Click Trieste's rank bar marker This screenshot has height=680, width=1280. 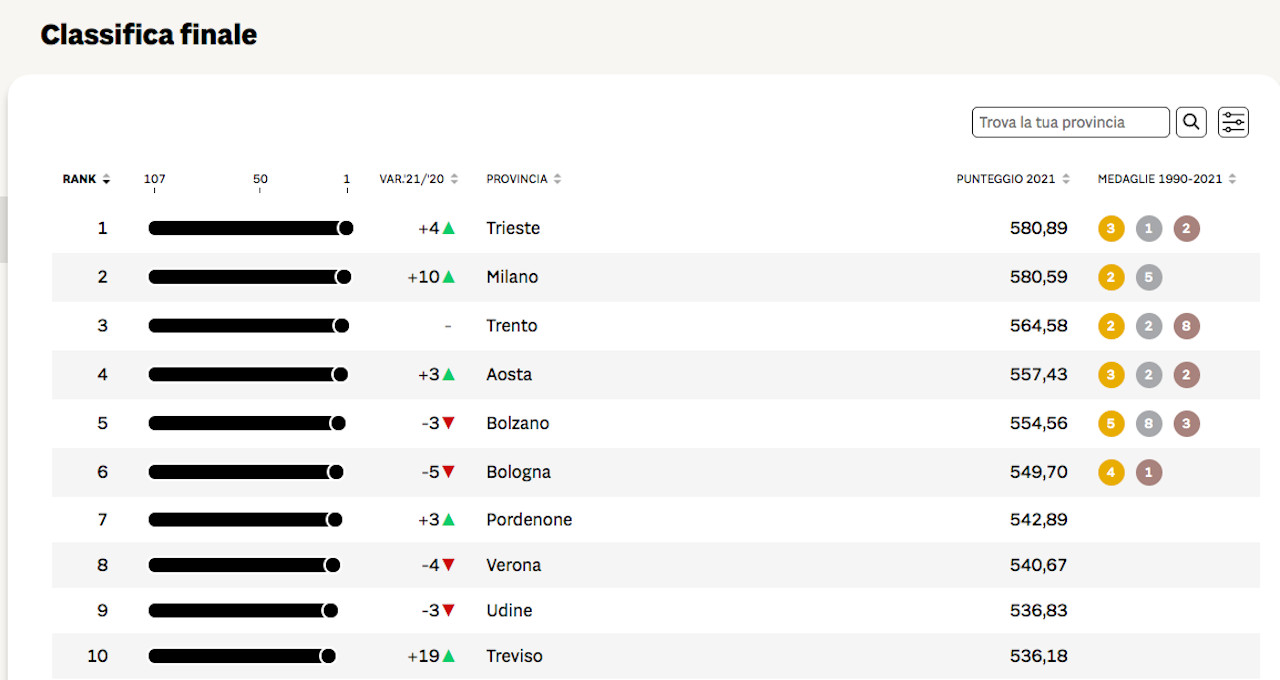tap(346, 228)
